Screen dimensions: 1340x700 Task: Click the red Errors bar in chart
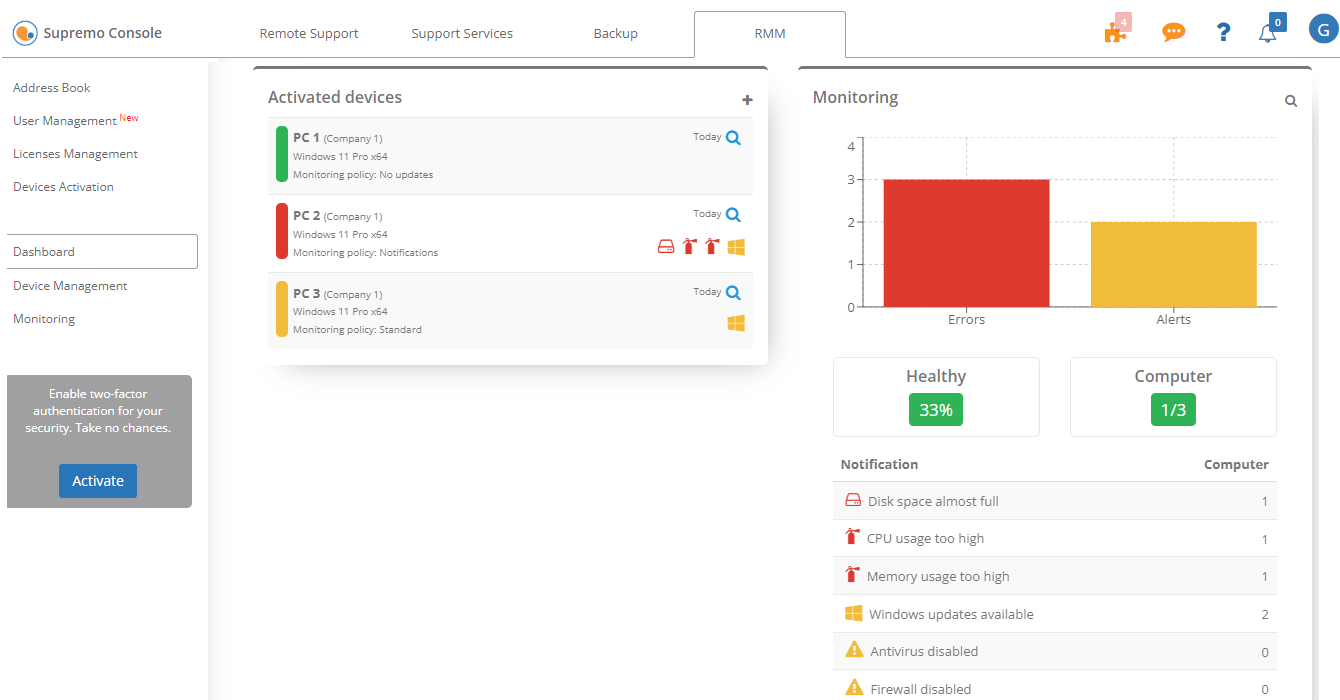pos(966,243)
